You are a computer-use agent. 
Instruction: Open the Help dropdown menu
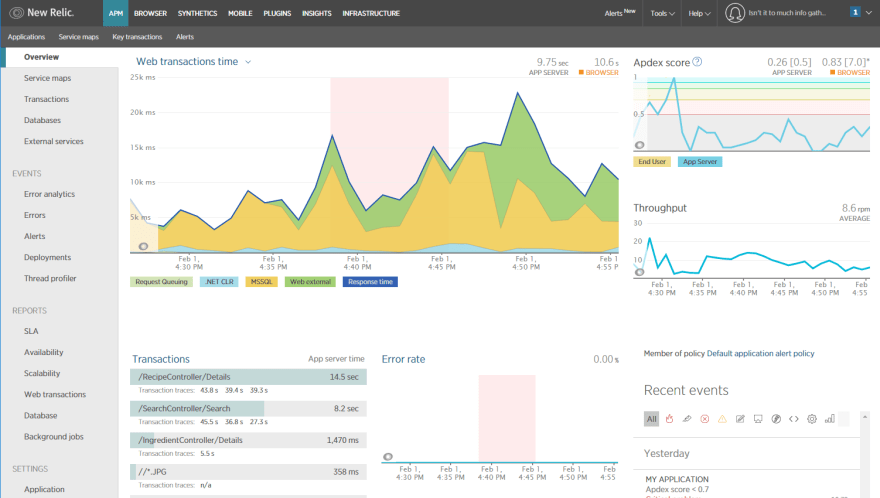699,13
